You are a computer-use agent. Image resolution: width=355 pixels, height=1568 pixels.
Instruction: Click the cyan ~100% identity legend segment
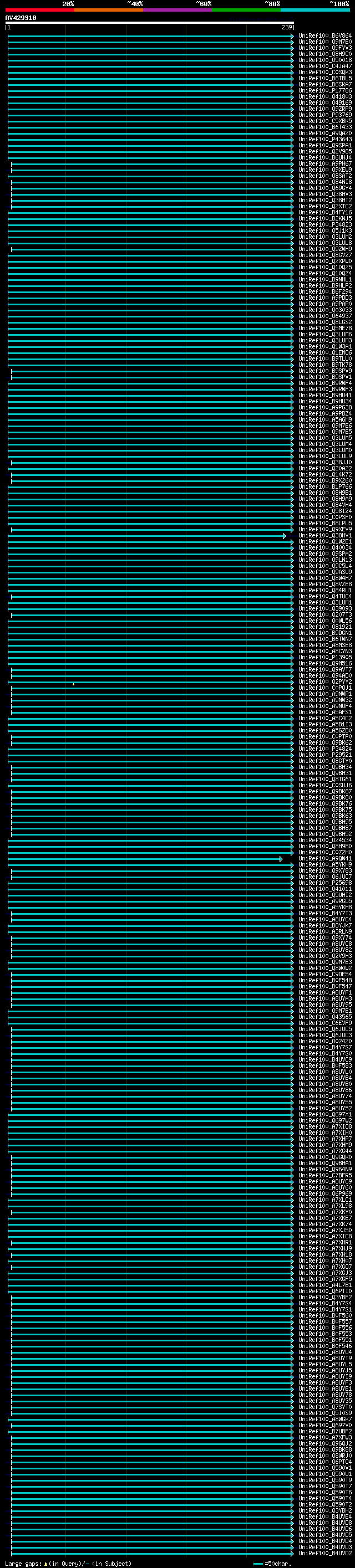(x=315, y=10)
